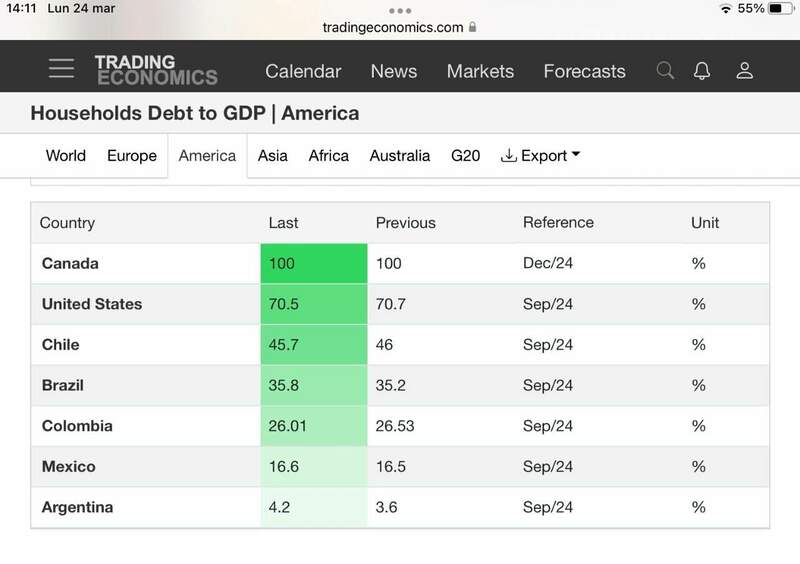
Task: Open the Markets menu
Action: click(x=480, y=71)
